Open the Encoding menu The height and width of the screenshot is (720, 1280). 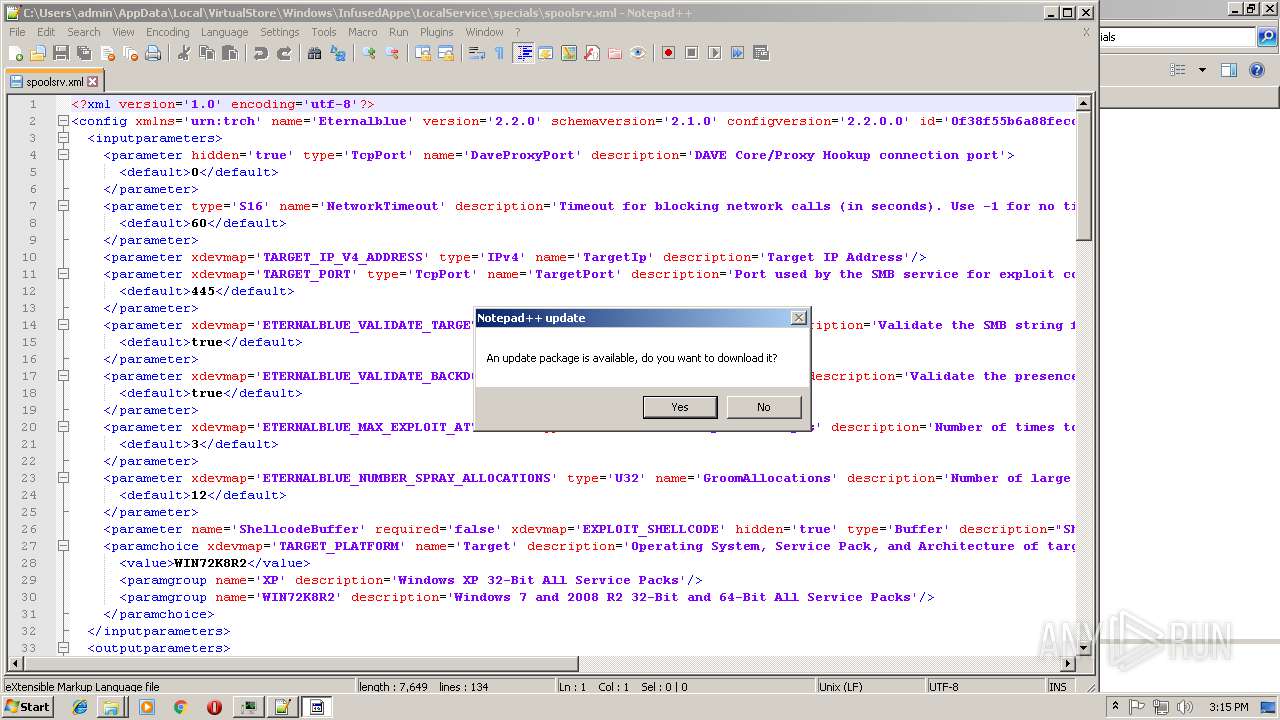point(167,32)
